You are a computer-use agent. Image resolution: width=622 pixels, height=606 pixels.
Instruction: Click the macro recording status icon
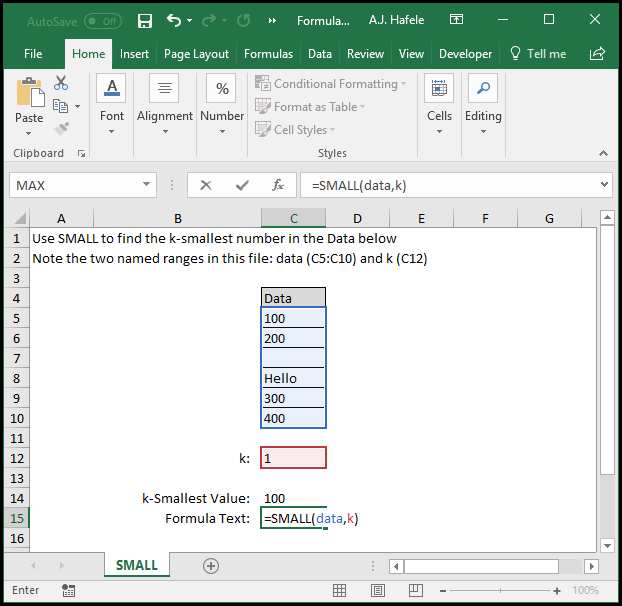pyautogui.click(x=68, y=591)
